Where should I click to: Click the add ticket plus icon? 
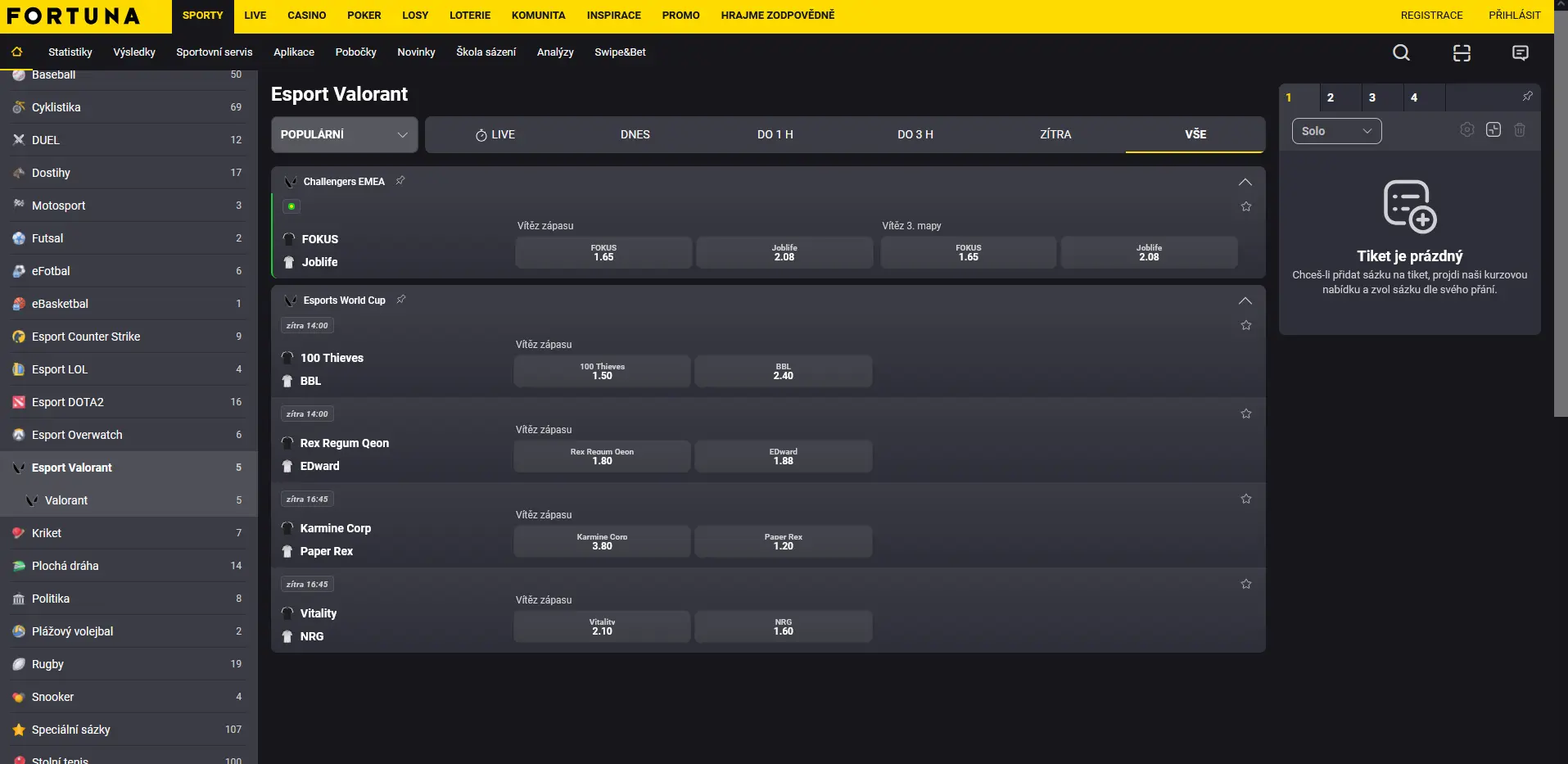coord(1493,129)
